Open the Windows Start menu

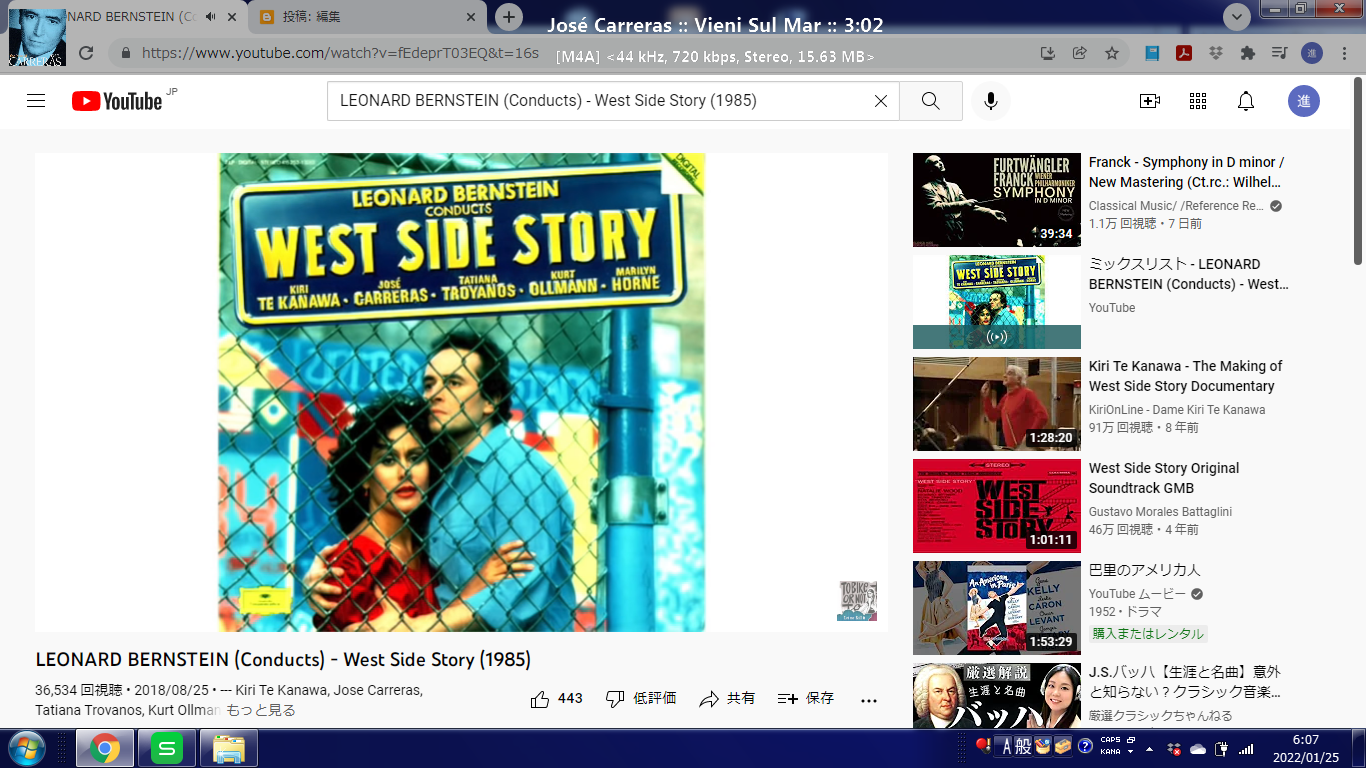tap(25, 748)
